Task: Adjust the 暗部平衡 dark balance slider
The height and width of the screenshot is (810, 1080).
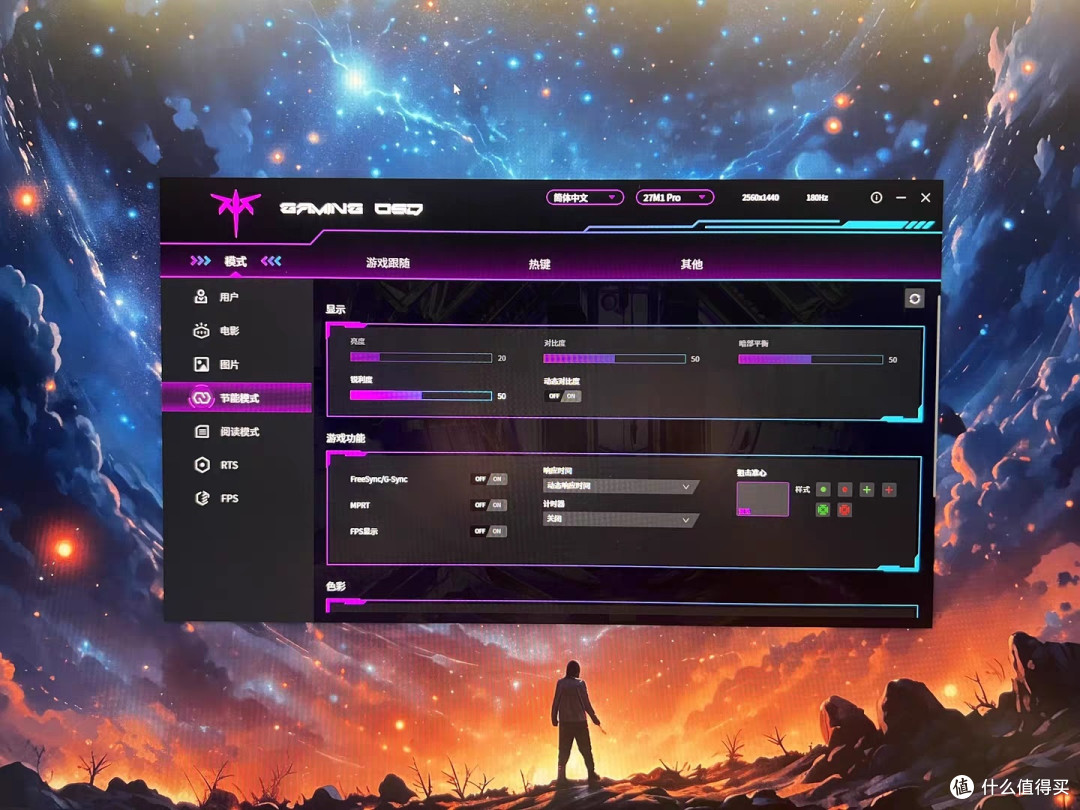Action: click(811, 360)
